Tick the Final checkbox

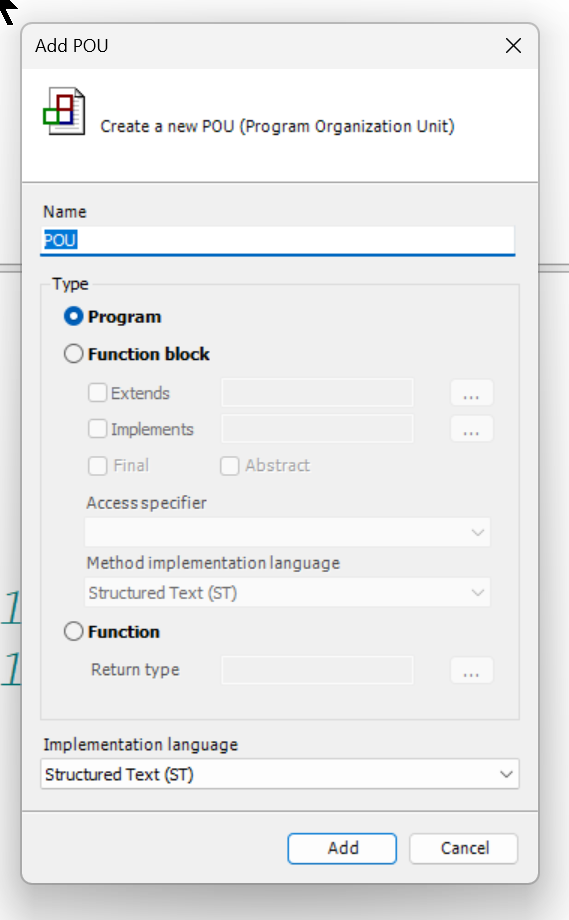point(97,466)
